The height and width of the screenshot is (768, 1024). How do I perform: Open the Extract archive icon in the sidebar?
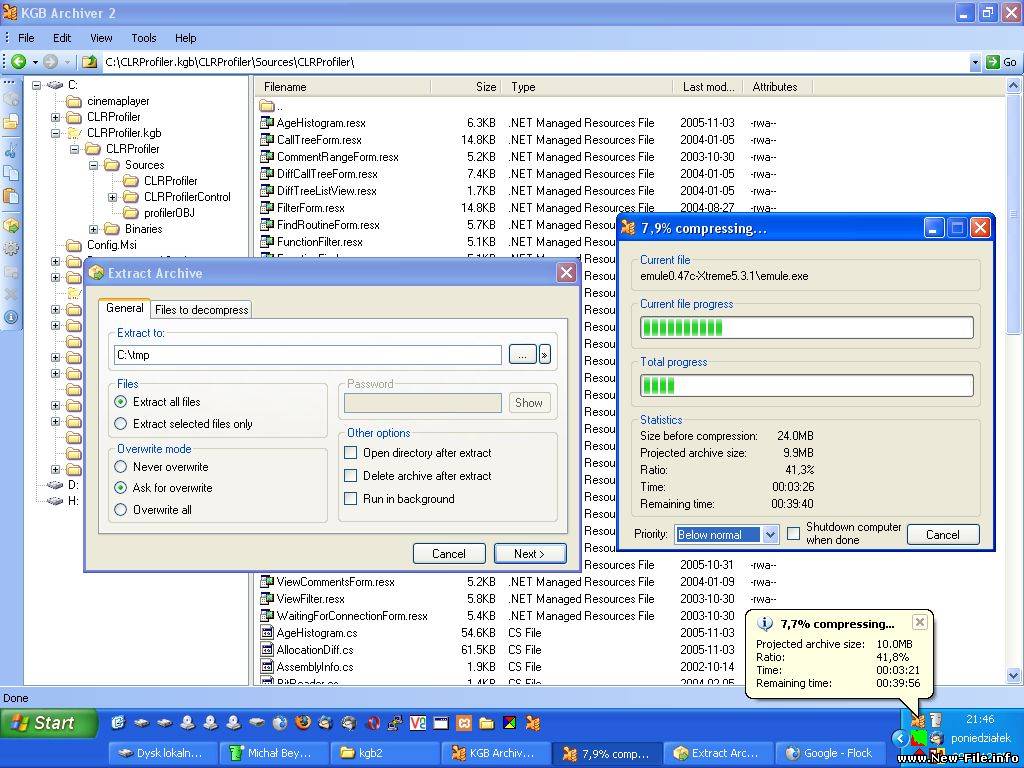pyautogui.click(x=12, y=222)
